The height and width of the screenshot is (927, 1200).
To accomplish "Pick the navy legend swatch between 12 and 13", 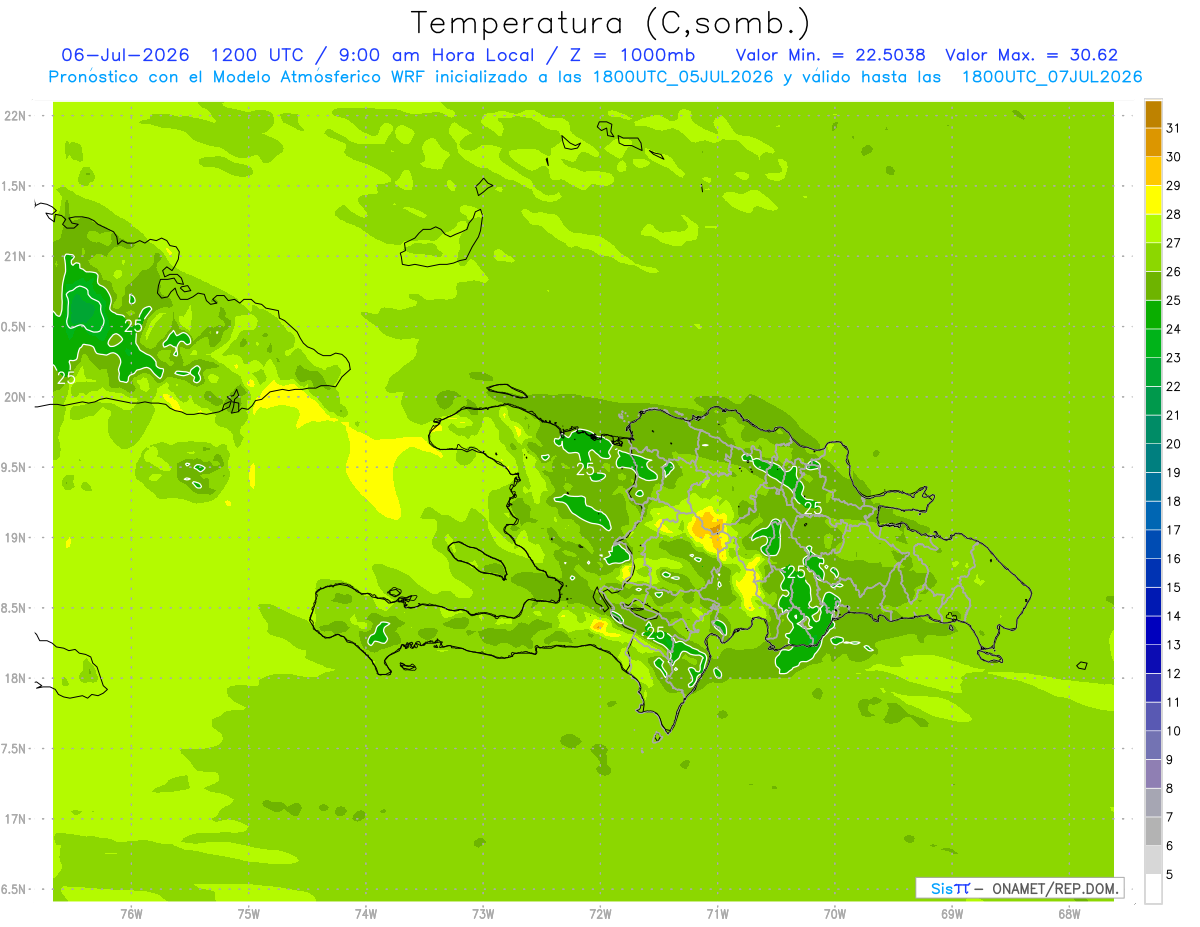I will 1153,659.
